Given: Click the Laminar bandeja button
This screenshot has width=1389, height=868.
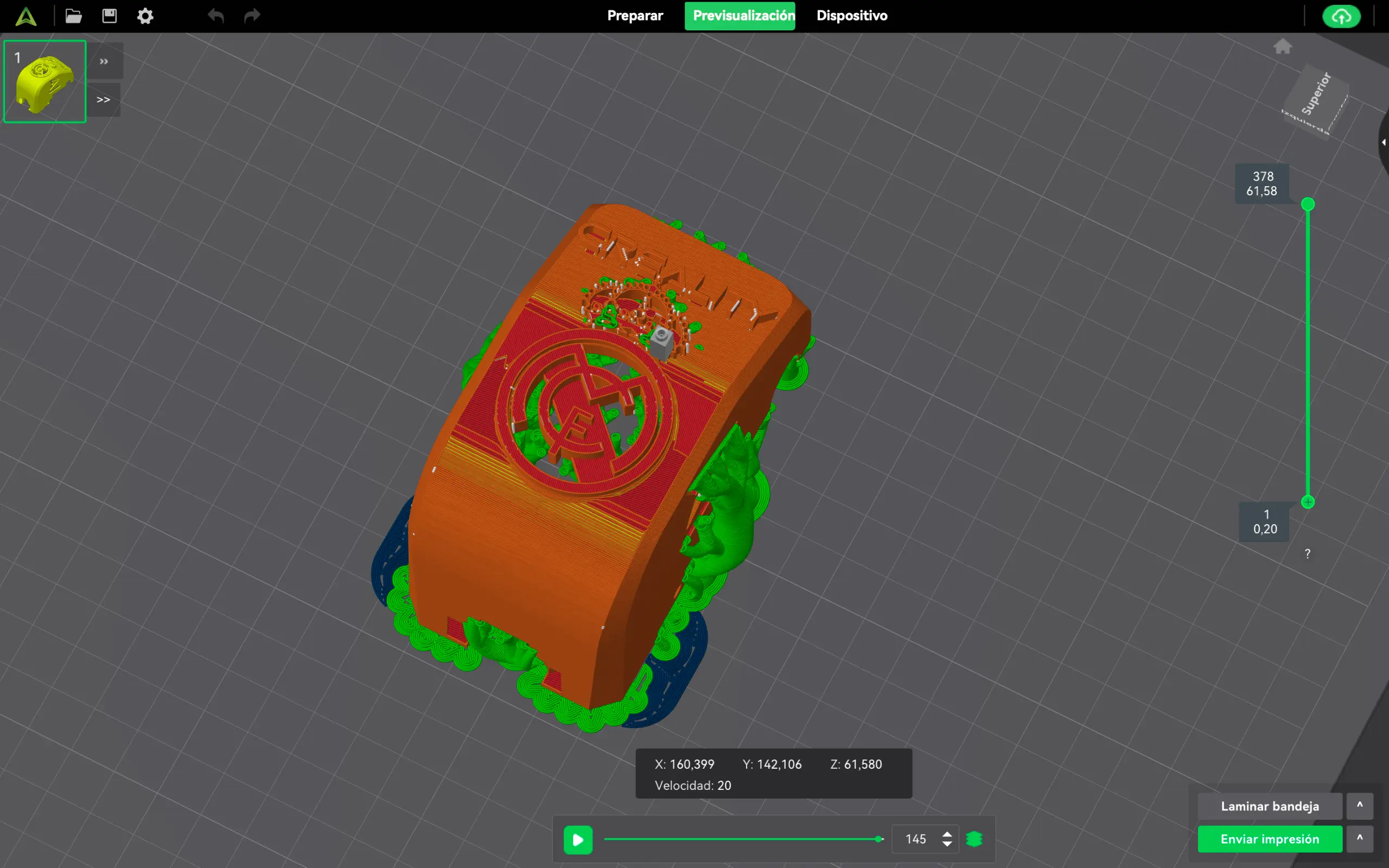Looking at the screenshot, I should point(1270,807).
